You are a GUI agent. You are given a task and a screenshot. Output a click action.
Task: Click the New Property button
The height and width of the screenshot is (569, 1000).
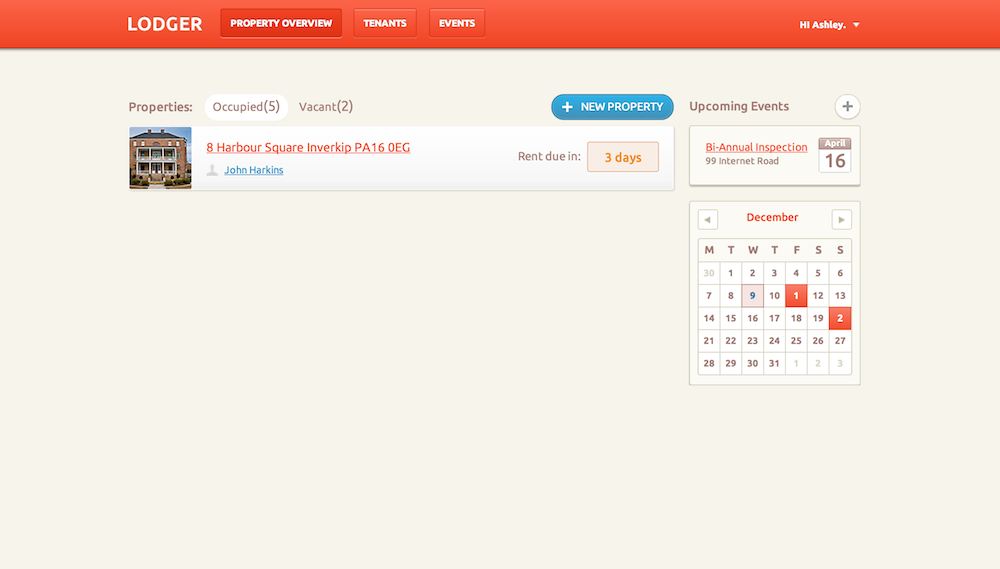pos(612,107)
